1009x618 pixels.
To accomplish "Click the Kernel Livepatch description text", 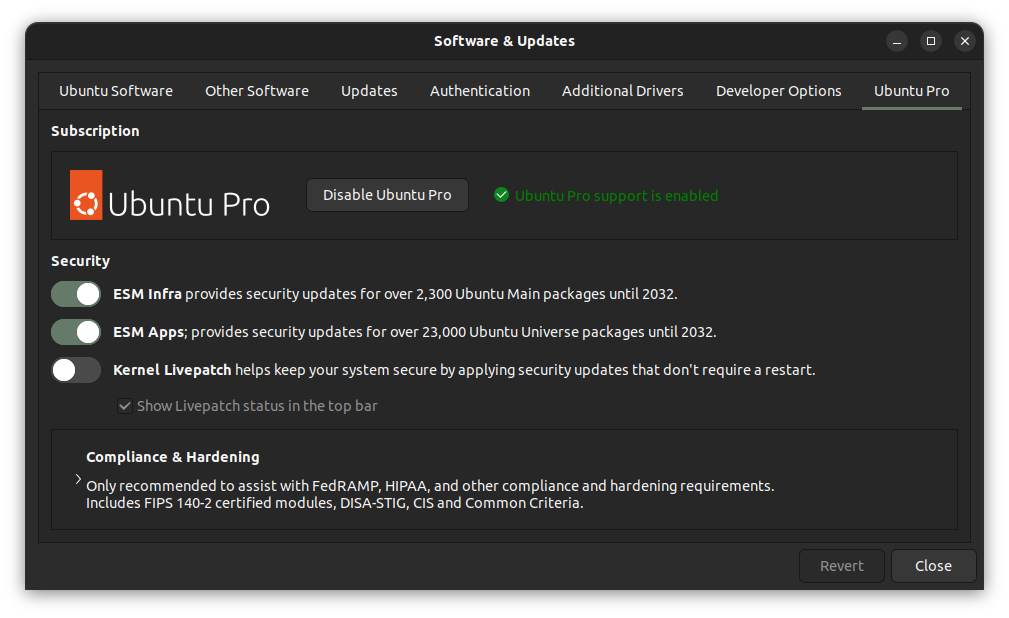I will pyautogui.click(x=464, y=370).
